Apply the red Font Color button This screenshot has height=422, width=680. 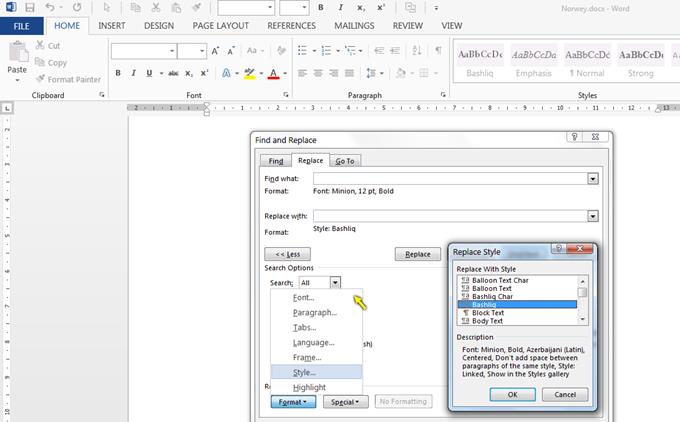pyautogui.click(x=273, y=73)
